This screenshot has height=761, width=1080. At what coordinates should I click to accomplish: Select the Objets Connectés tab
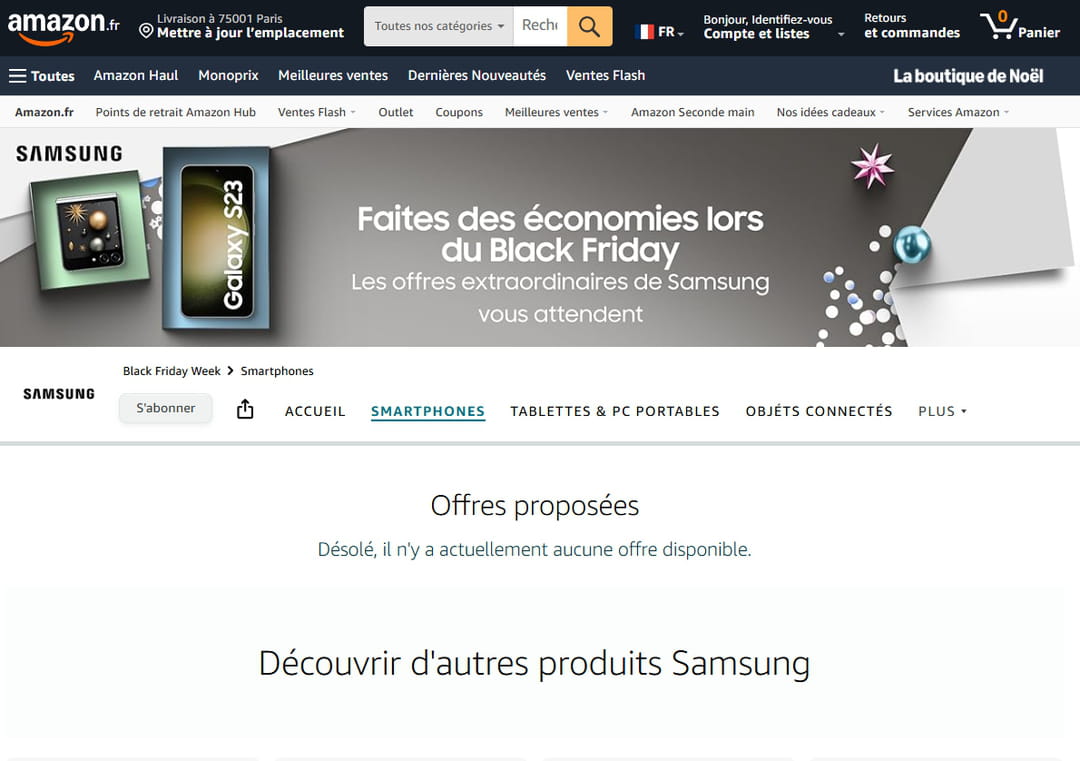[819, 411]
